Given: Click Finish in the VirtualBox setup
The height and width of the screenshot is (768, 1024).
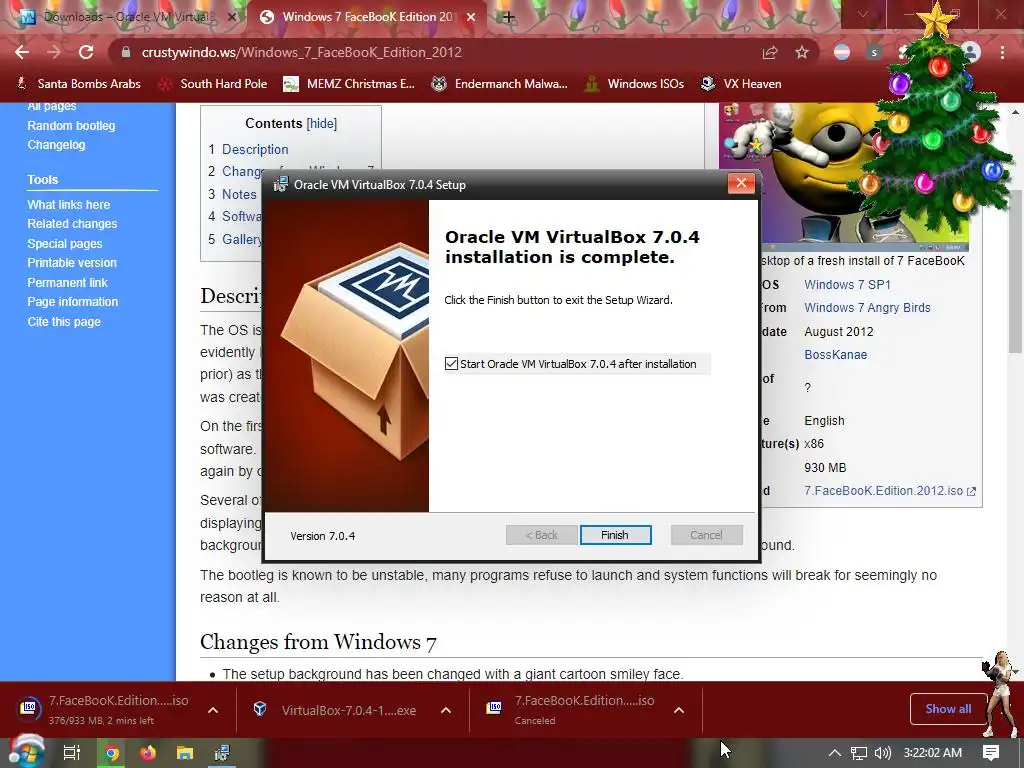Looking at the screenshot, I should 615,535.
